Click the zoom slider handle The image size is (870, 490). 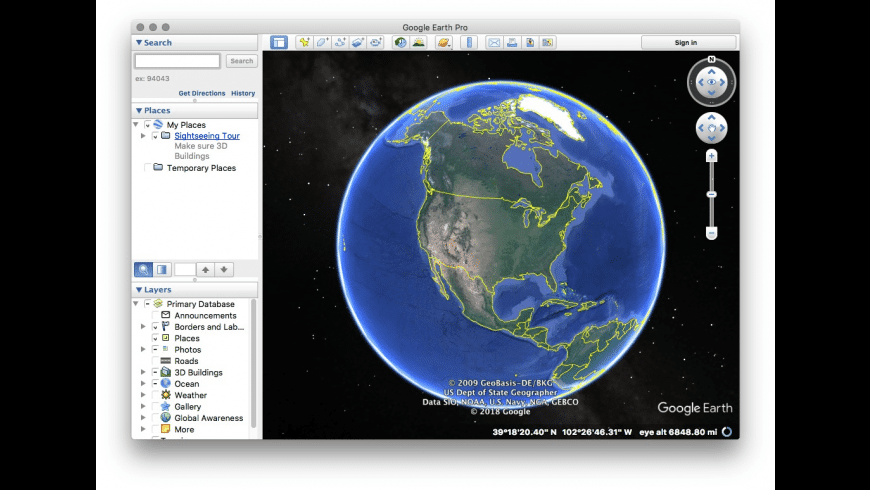pyautogui.click(x=711, y=194)
